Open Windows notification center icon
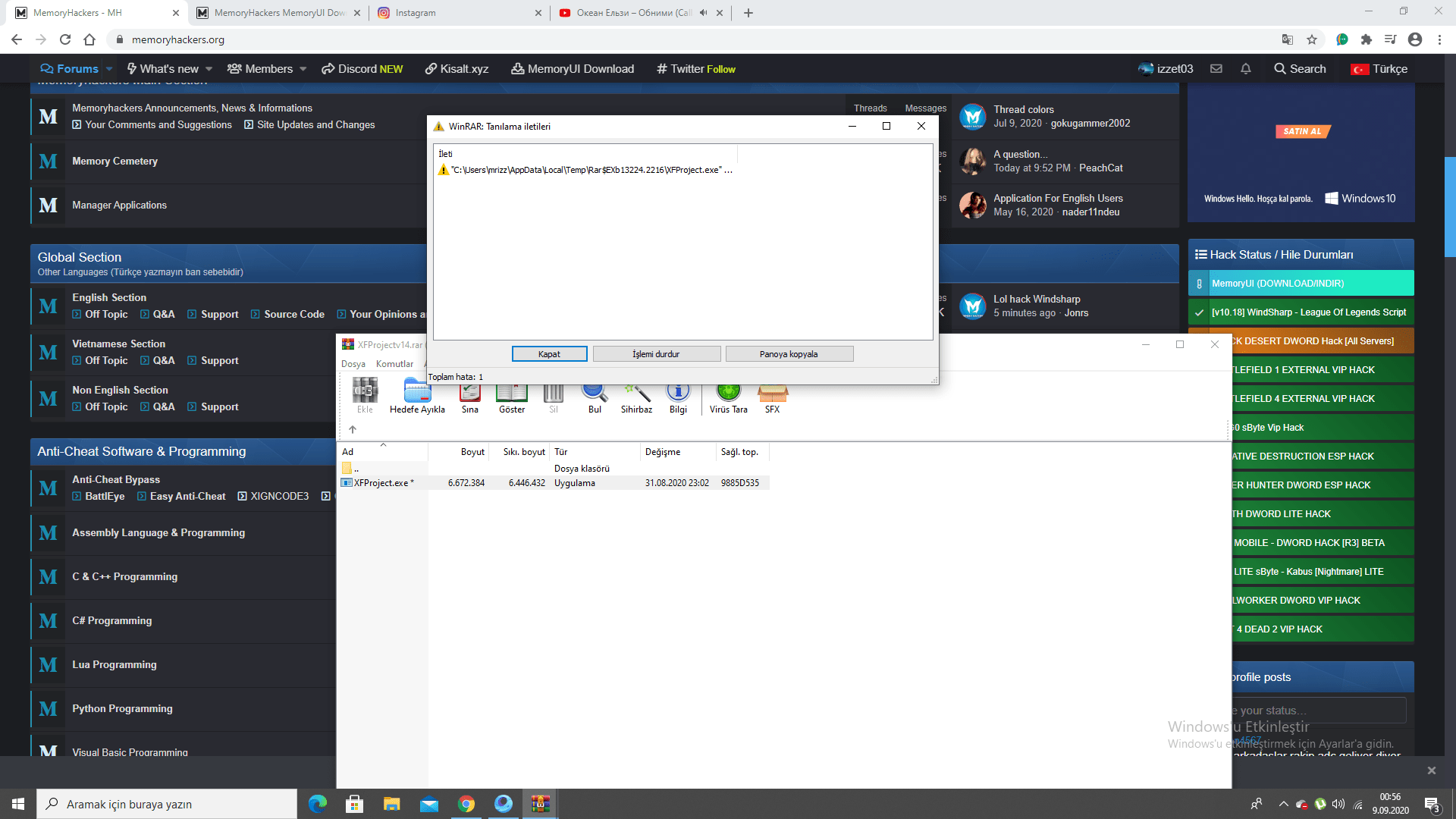 [1431, 804]
